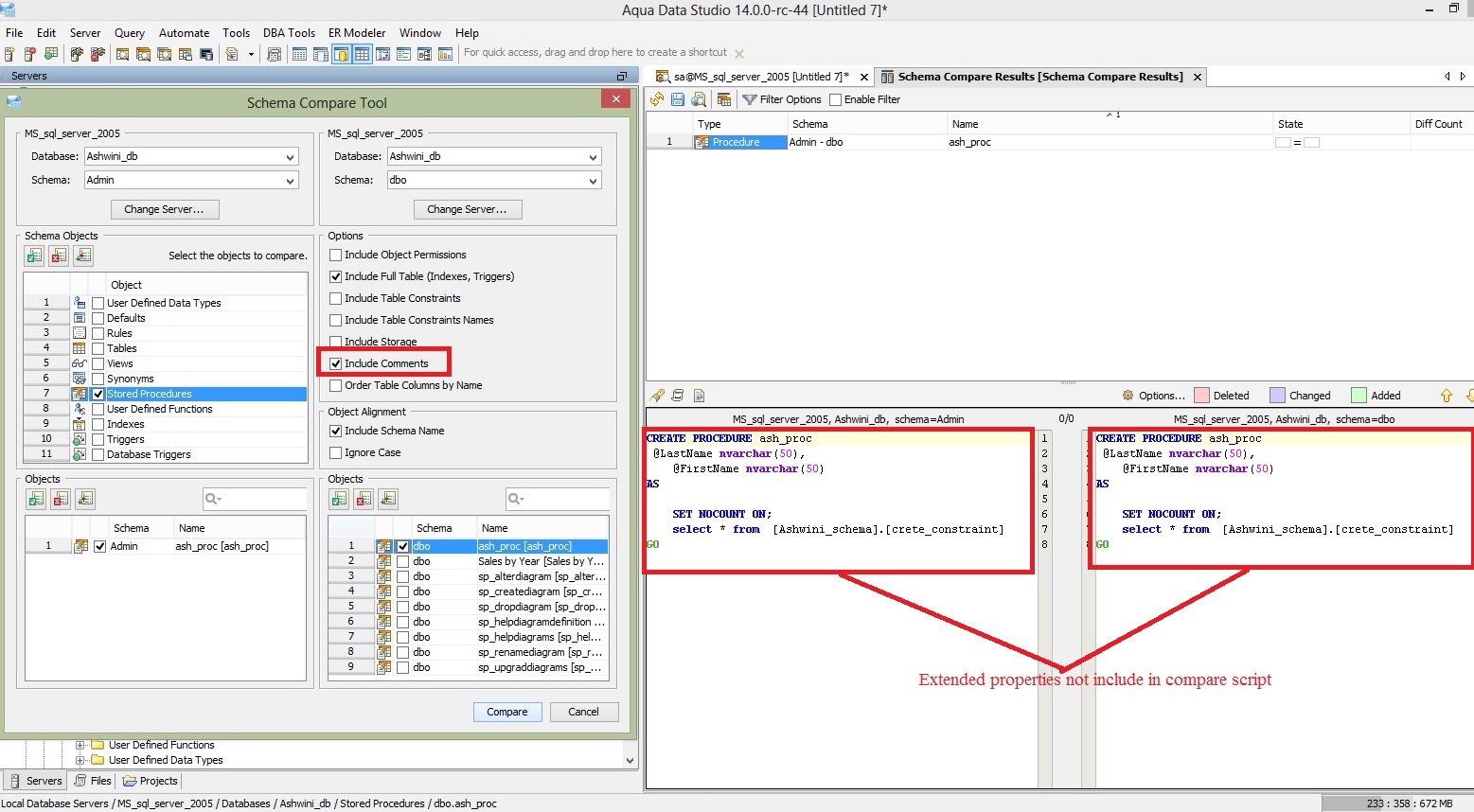Click the first icon in main toolbar
This screenshot has height=812, width=1474.
(9, 54)
